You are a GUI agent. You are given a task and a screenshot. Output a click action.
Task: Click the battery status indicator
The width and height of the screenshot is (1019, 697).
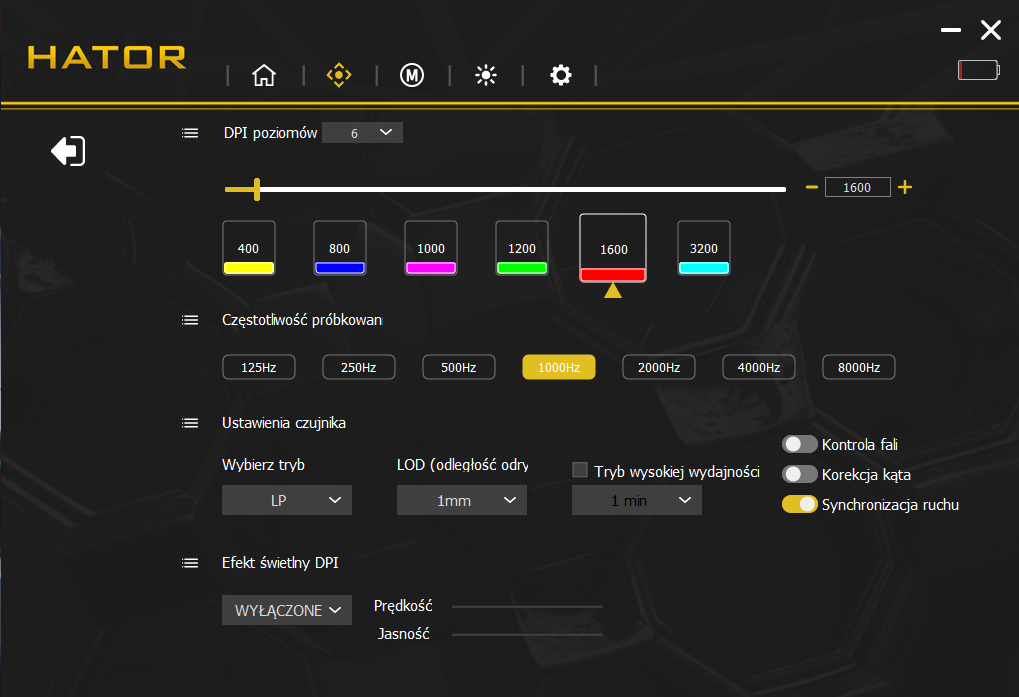[979, 70]
